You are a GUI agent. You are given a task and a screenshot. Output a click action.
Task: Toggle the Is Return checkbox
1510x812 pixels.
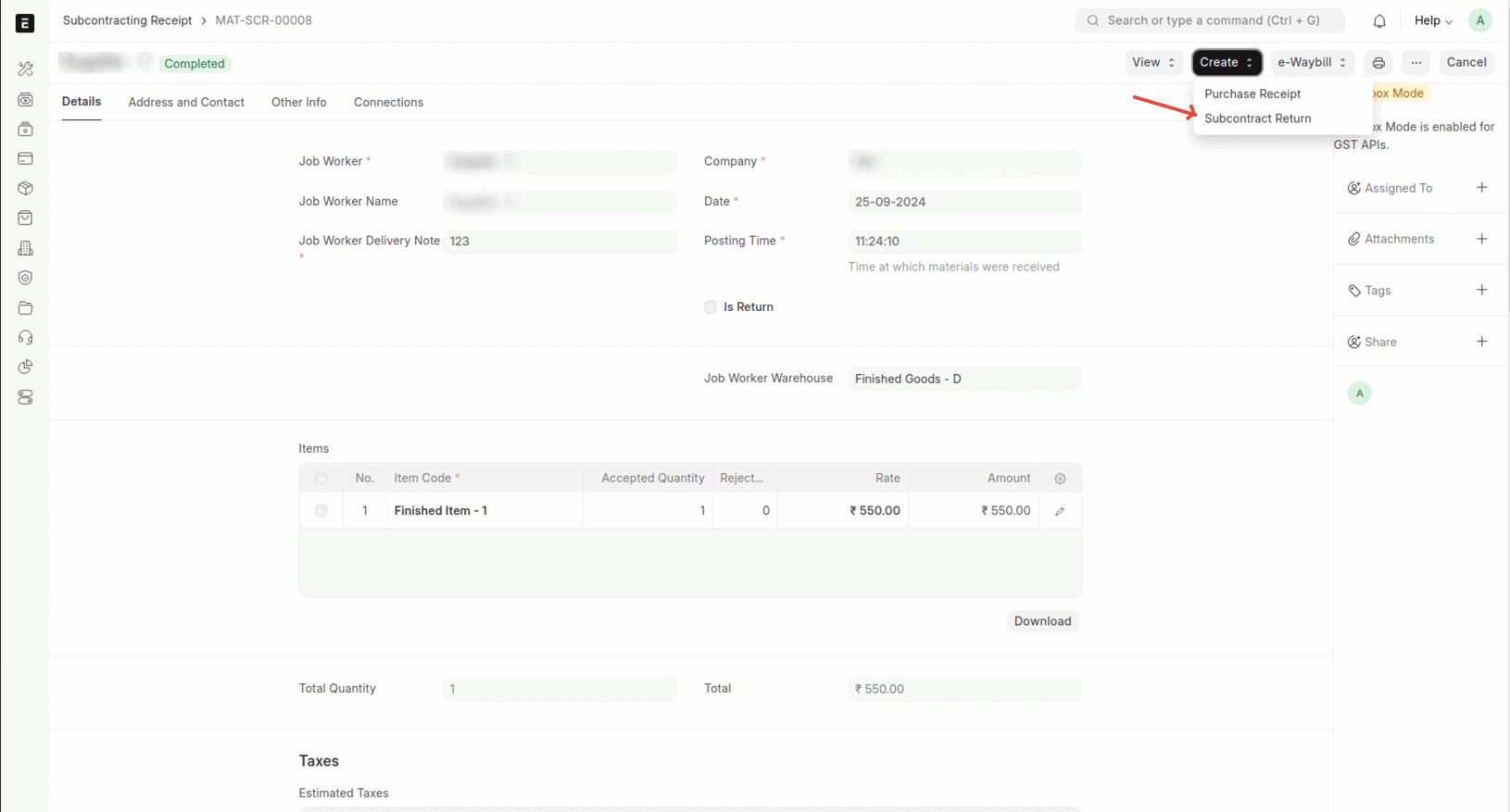(711, 307)
